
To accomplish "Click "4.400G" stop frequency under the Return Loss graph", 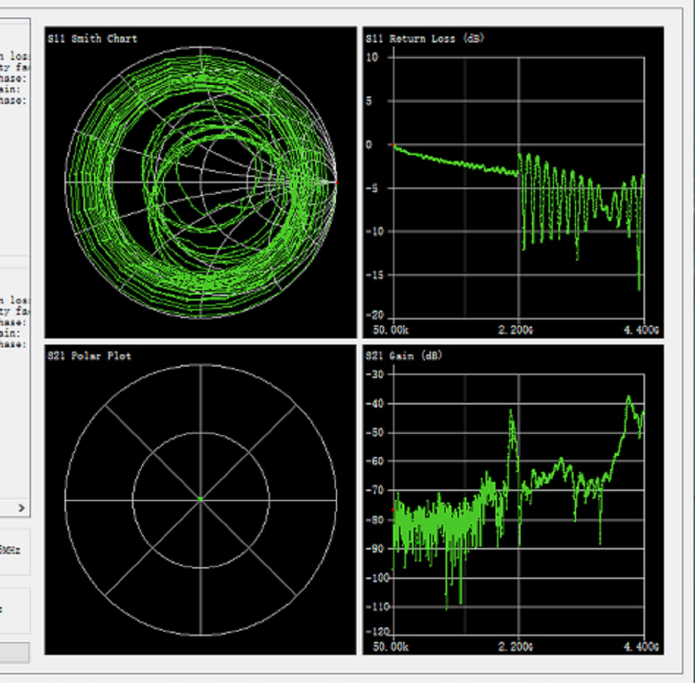I will 641,330.
